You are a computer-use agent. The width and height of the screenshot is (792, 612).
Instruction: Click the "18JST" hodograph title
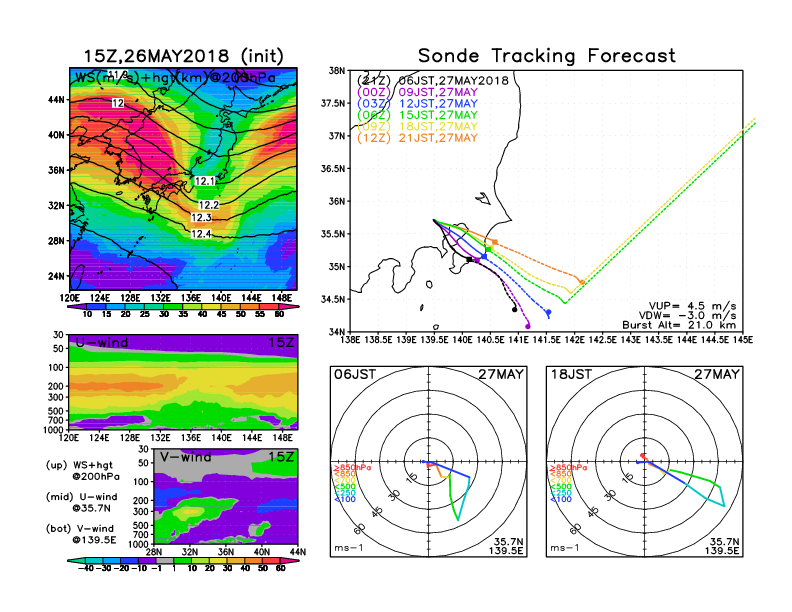pos(571,374)
